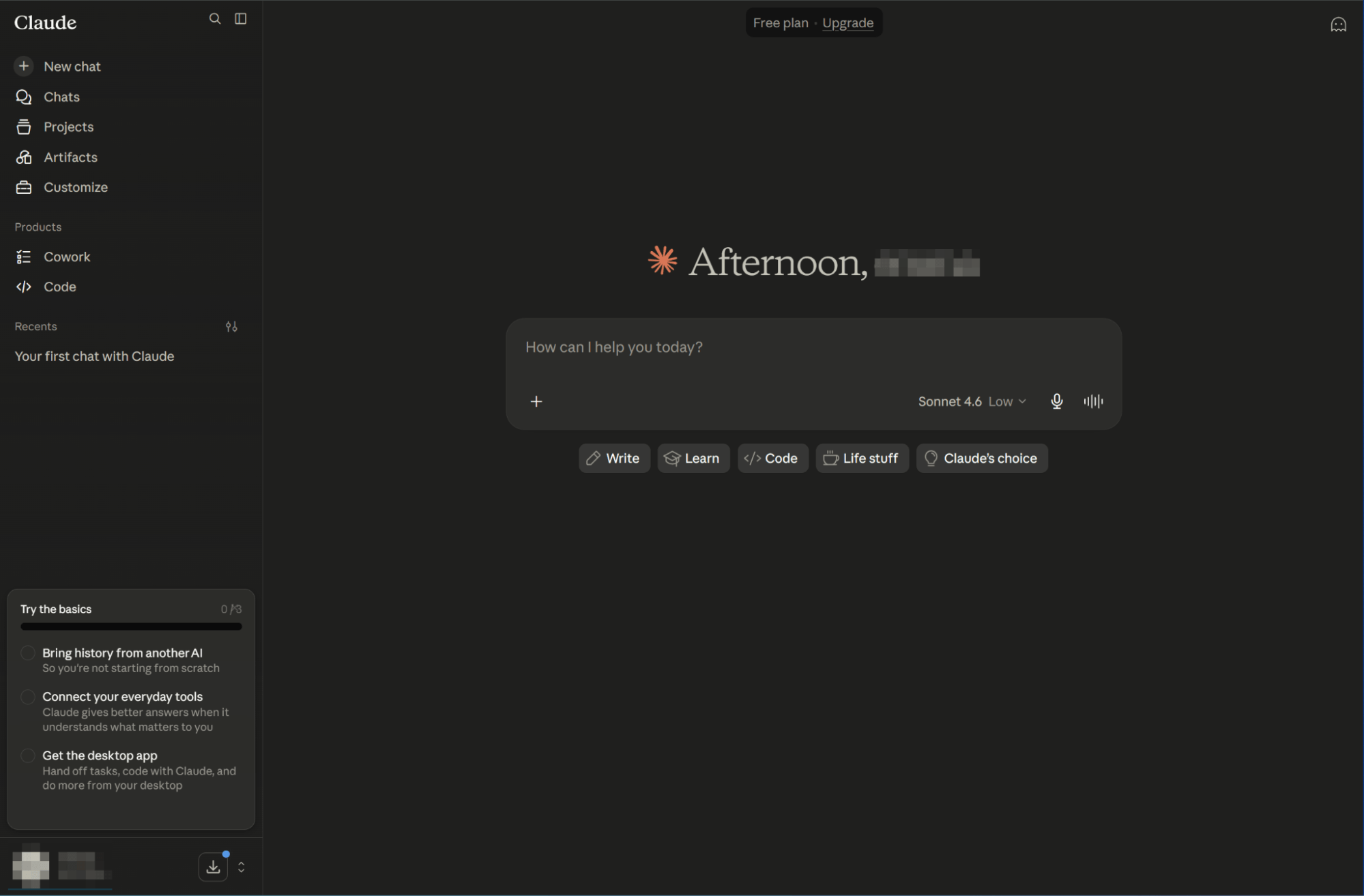Go to Chats in the sidebar
1364x896 pixels.
(61, 97)
